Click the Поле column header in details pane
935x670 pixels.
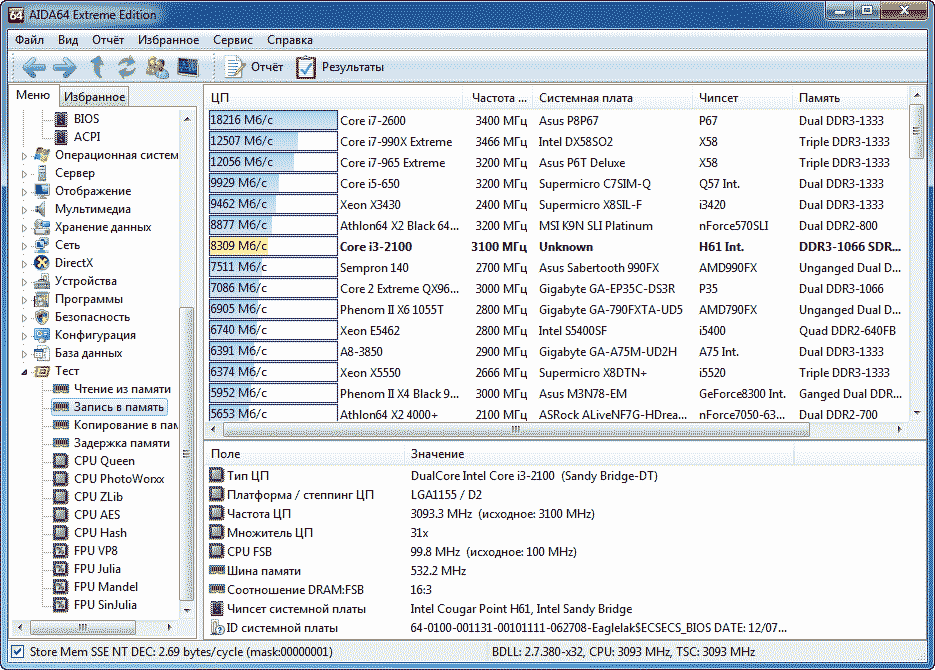click(x=305, y=454)
